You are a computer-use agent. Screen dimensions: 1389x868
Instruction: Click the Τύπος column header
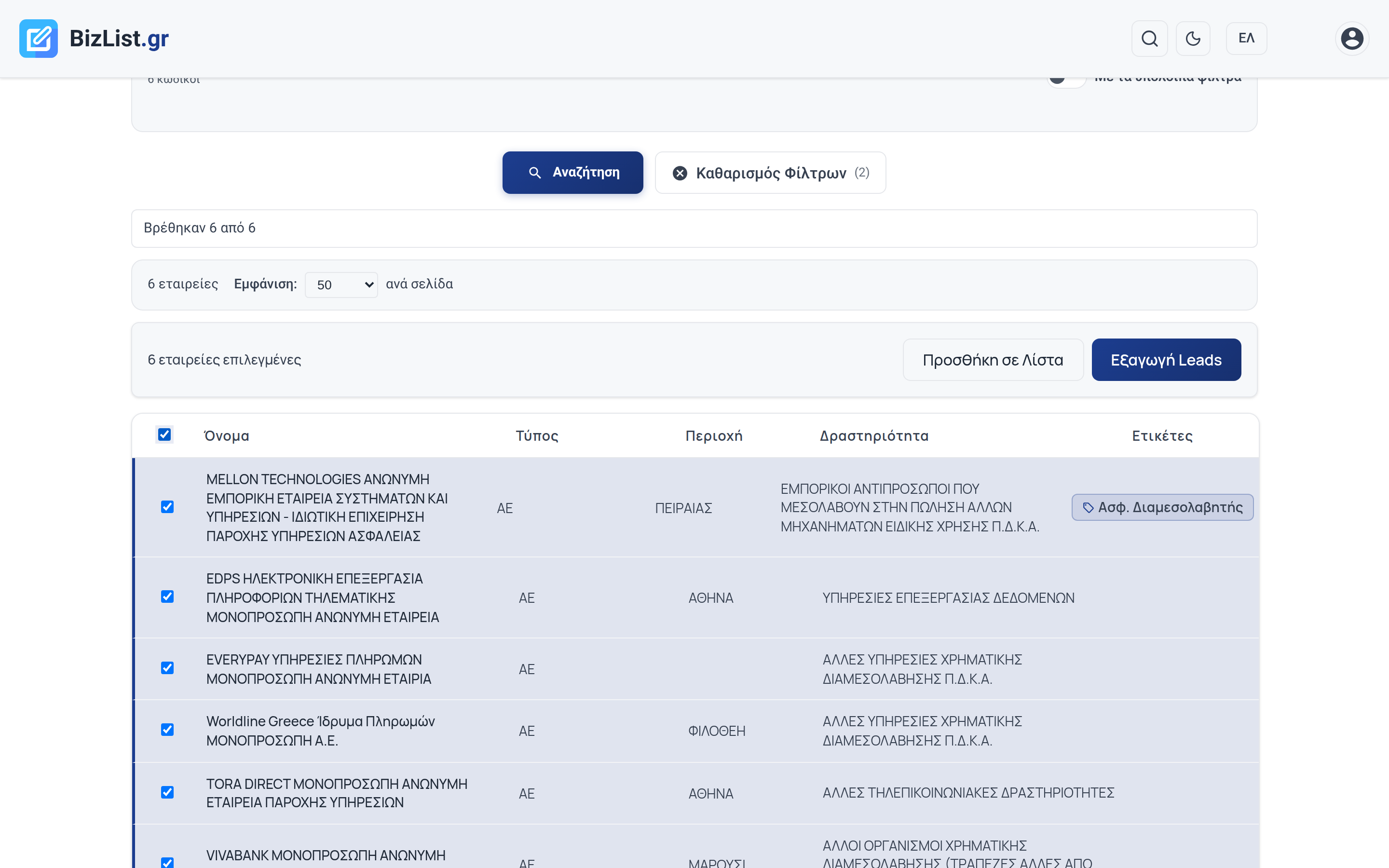pos(537,436)
